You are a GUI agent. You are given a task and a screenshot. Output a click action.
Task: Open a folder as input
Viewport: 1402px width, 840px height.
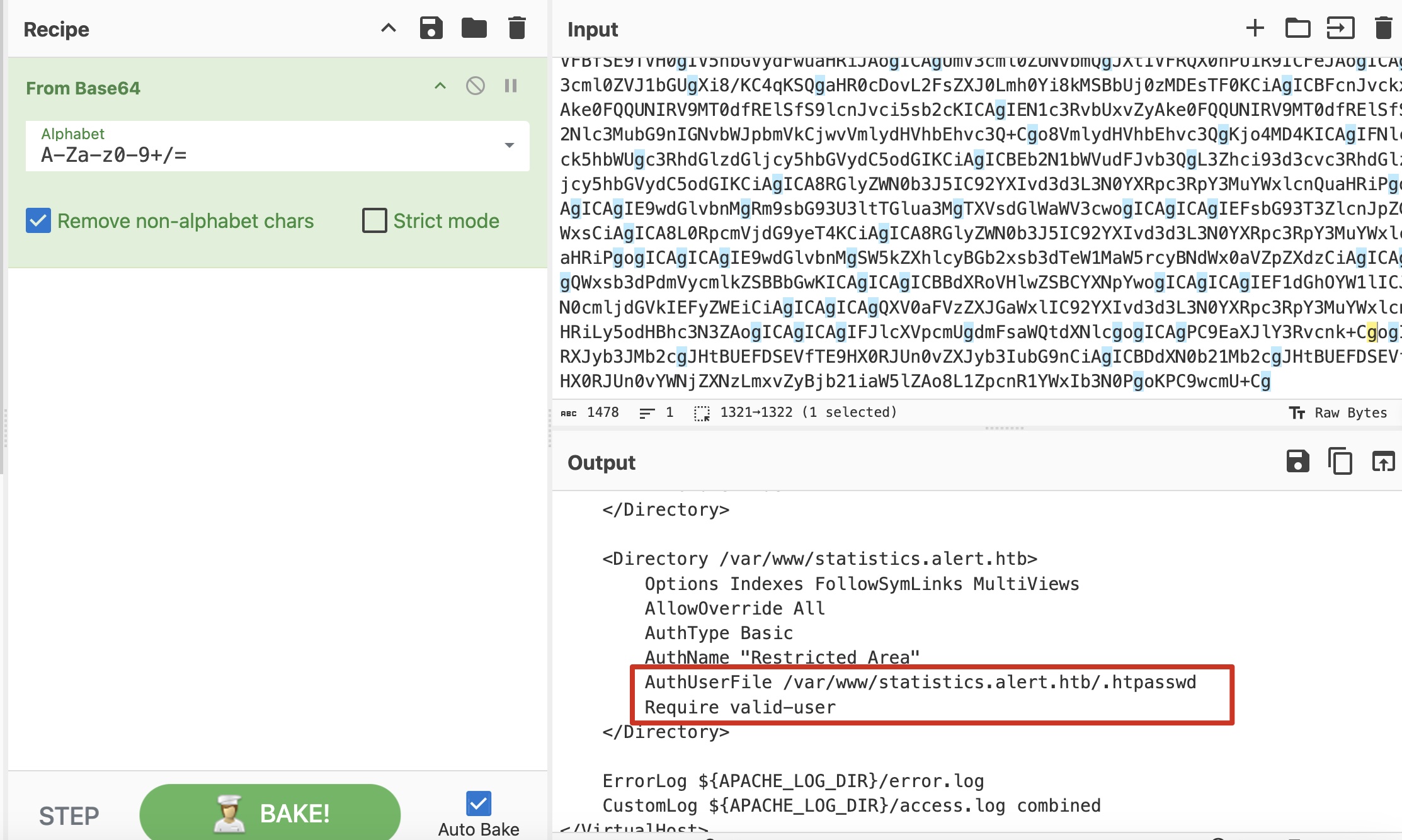click(x=1297, y=28)
